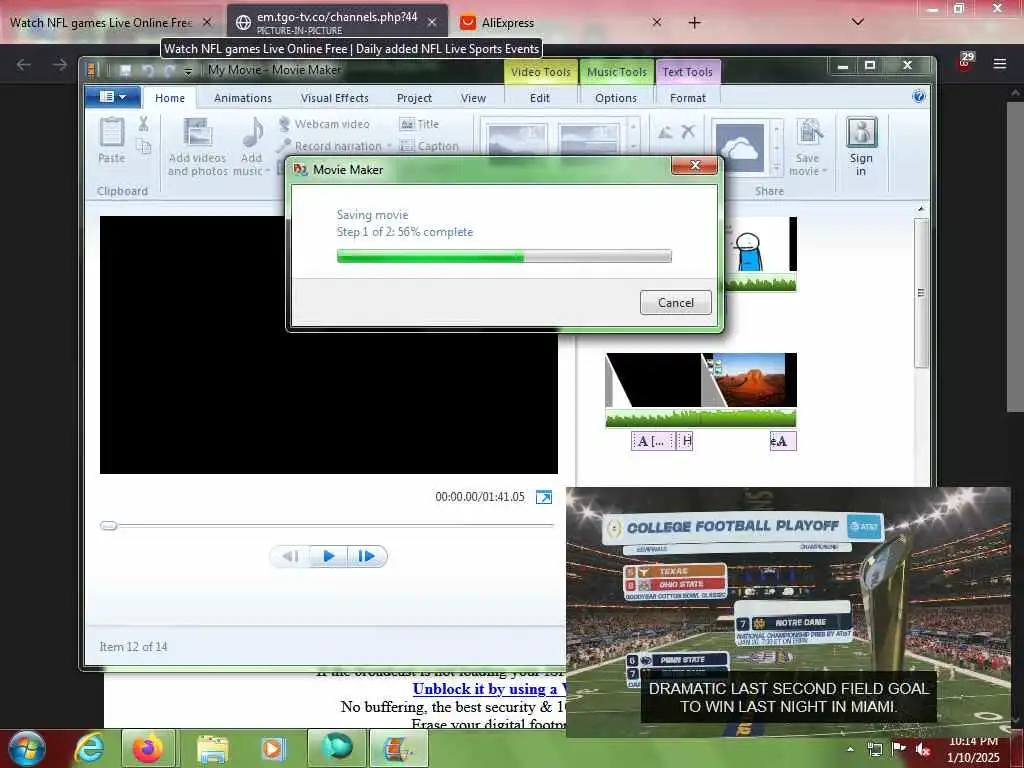This screenshot has height=768, width=1024.
Task: Click the Rotate left icon
Action: point(665,133)
